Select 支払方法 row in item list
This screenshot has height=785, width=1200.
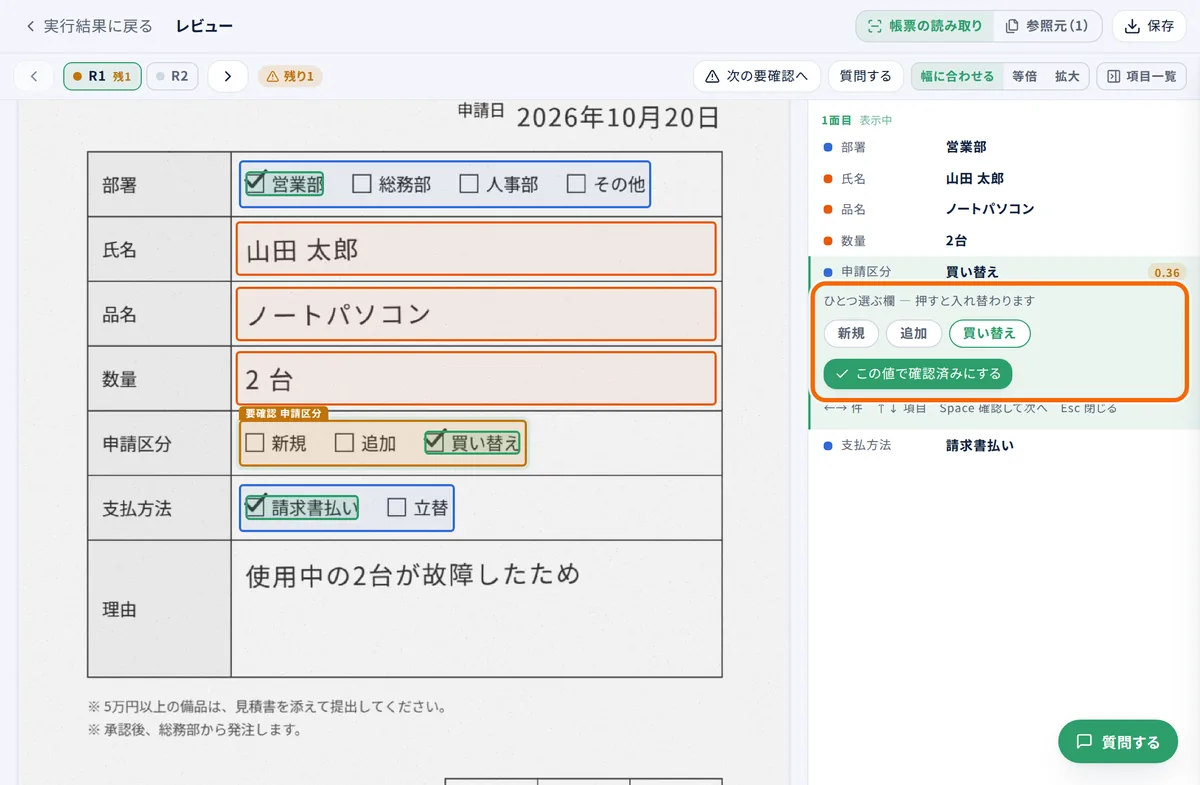[1004, 445]
